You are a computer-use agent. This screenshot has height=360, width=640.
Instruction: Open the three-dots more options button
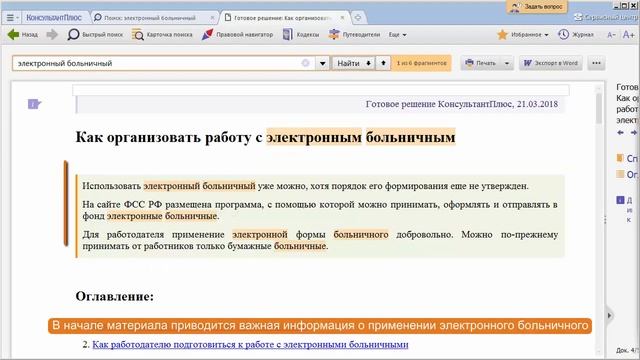click(596, 63)
